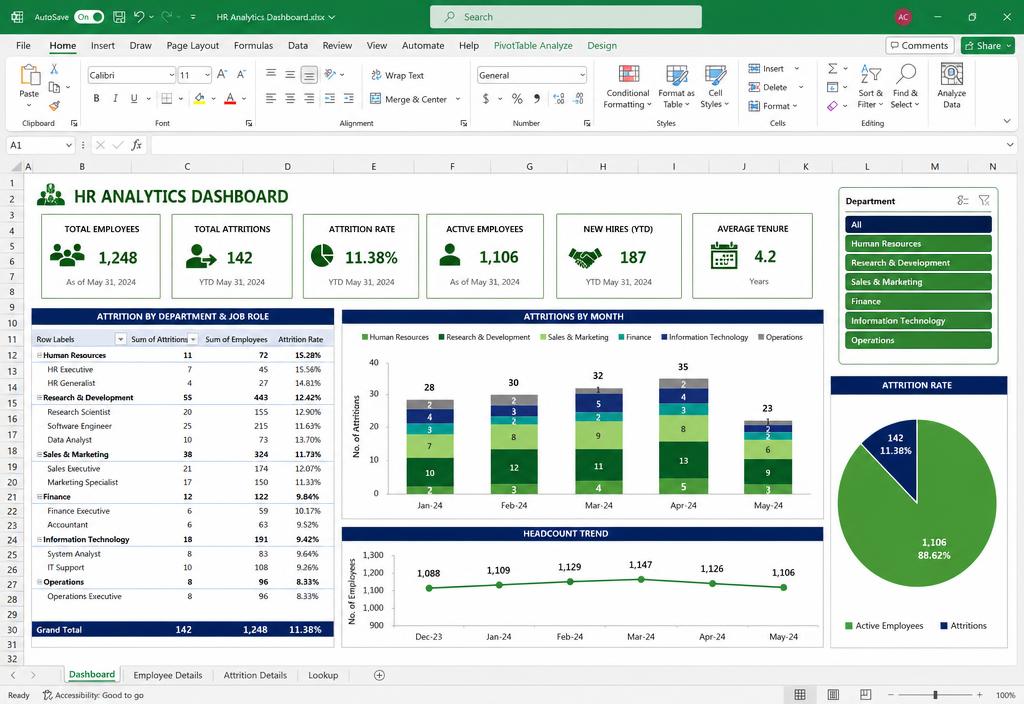Click the Paste button
The image size is (1024, 704).
(x=29, y=84)
